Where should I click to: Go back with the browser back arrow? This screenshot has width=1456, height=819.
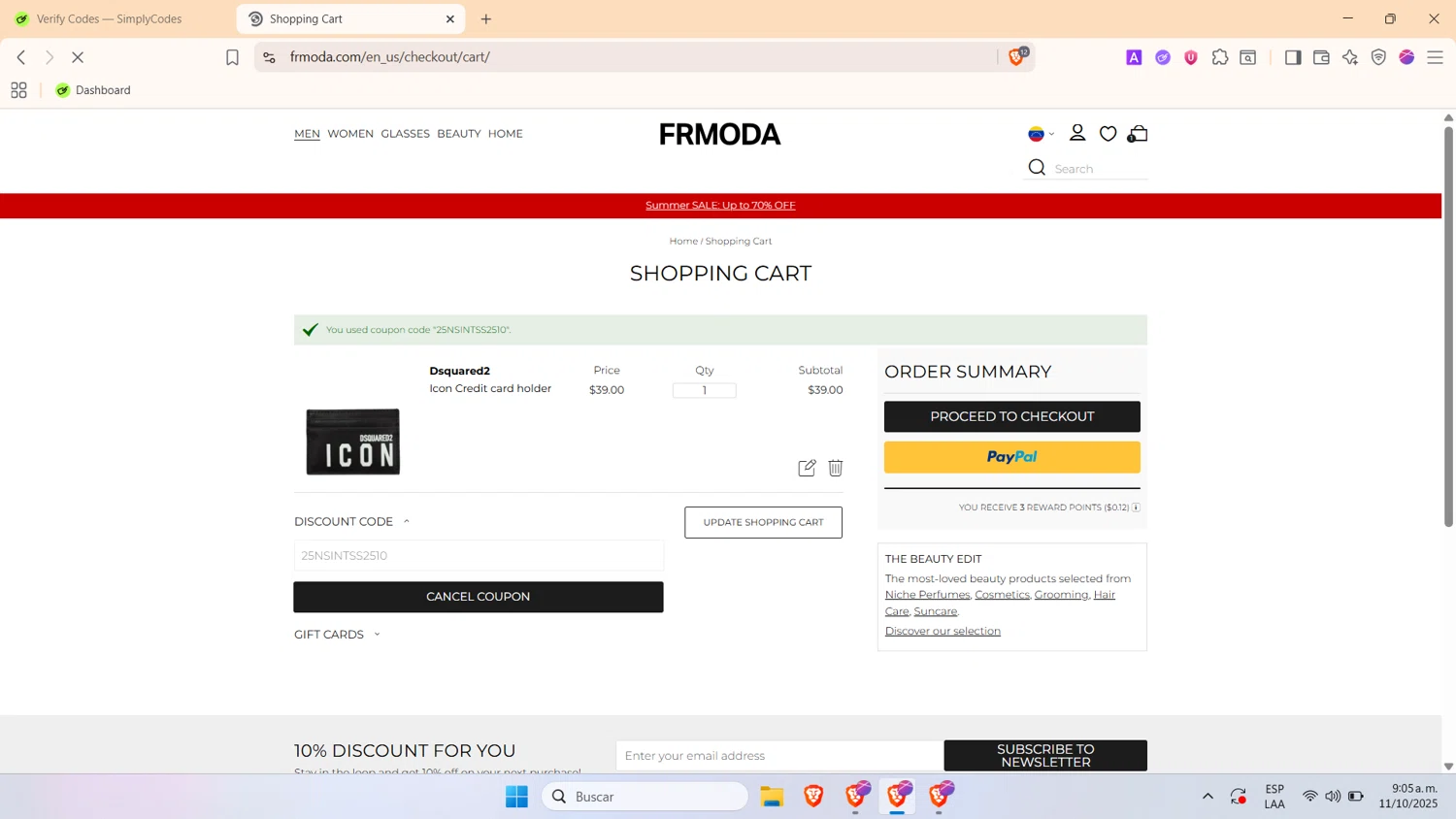tap(21, 57)
